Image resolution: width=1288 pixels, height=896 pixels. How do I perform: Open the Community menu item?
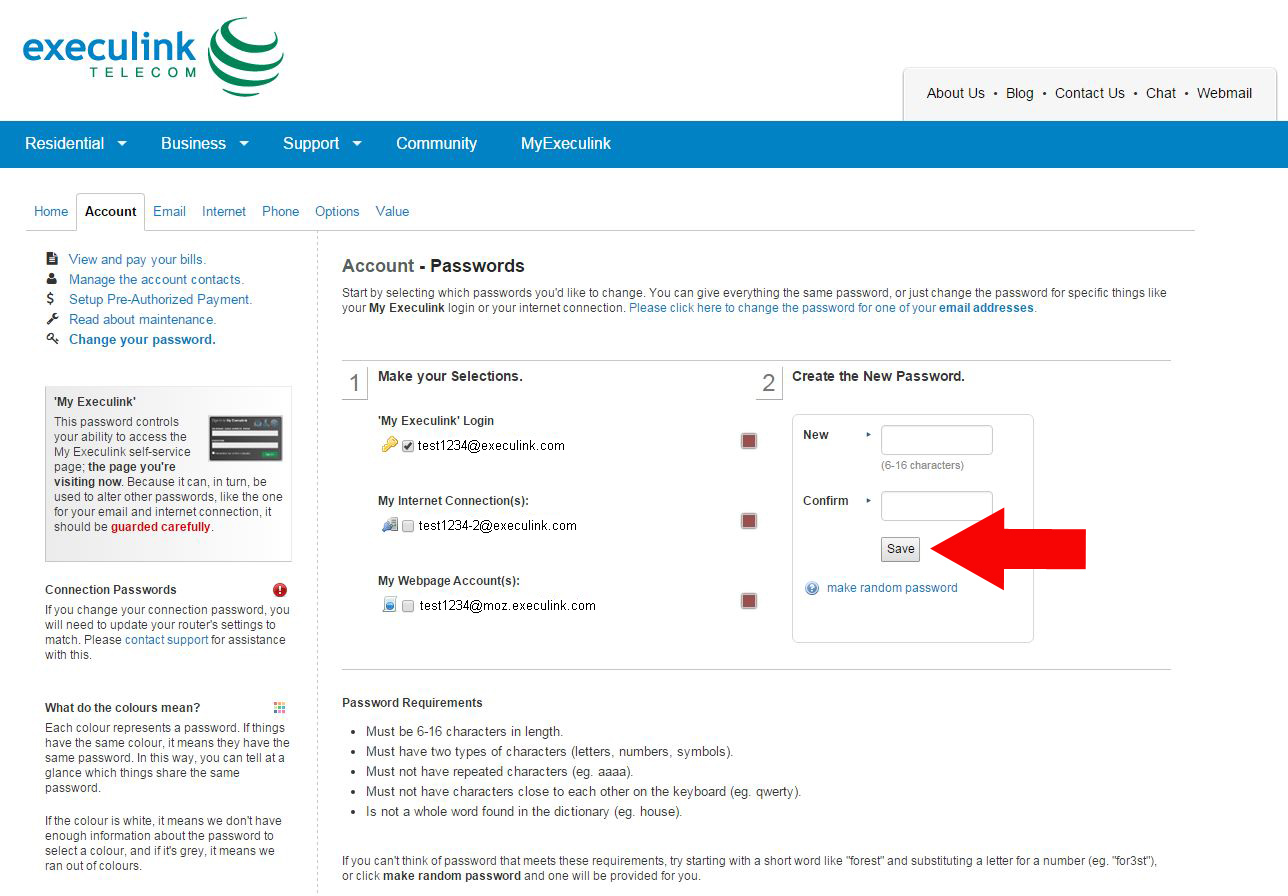(436, 144)
